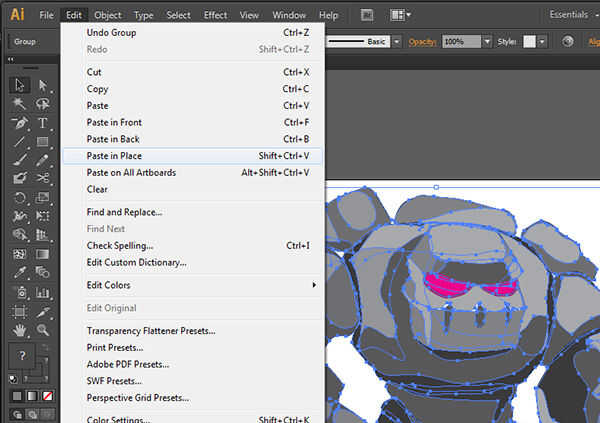
Task: Select the Gradient tool
Action: tap(42, 254)
